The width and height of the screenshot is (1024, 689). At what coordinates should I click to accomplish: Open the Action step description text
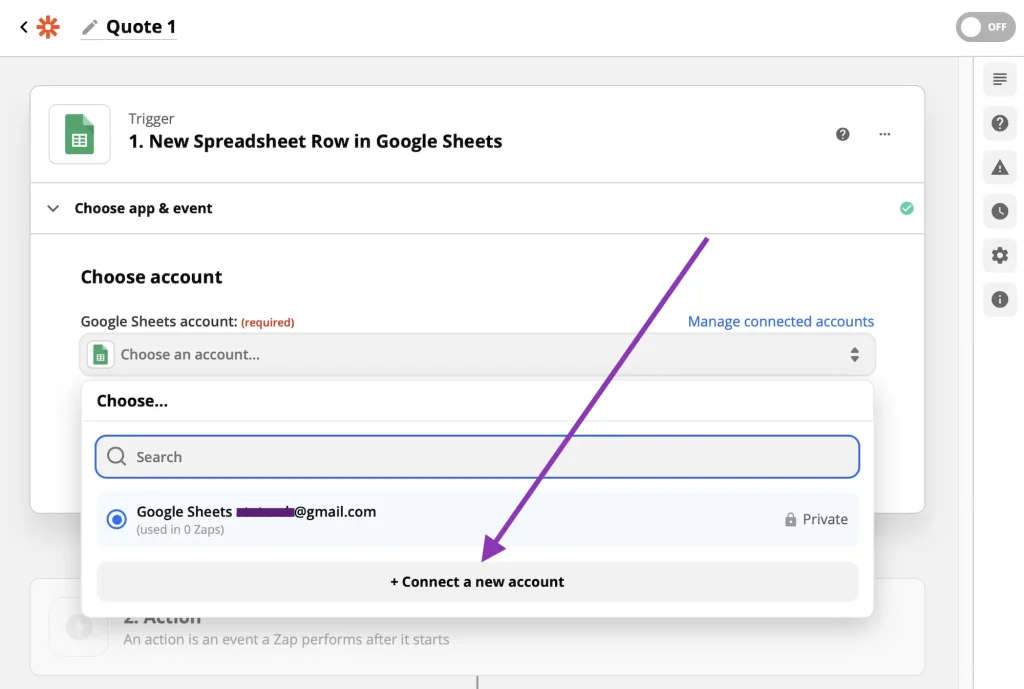coord(286,639)
